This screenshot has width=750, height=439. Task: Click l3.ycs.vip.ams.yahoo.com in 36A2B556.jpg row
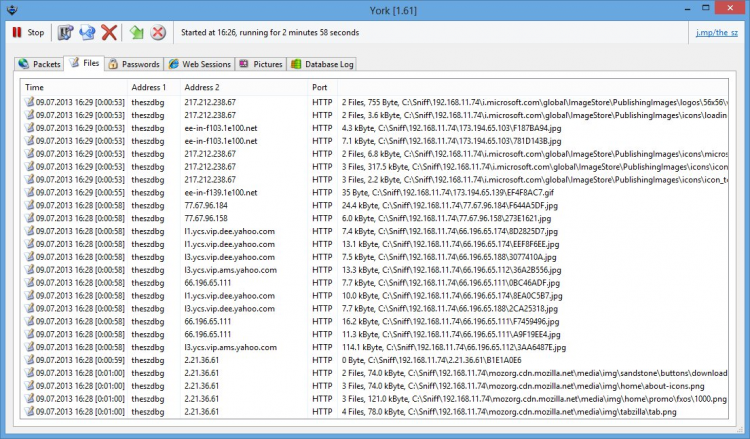231,270
